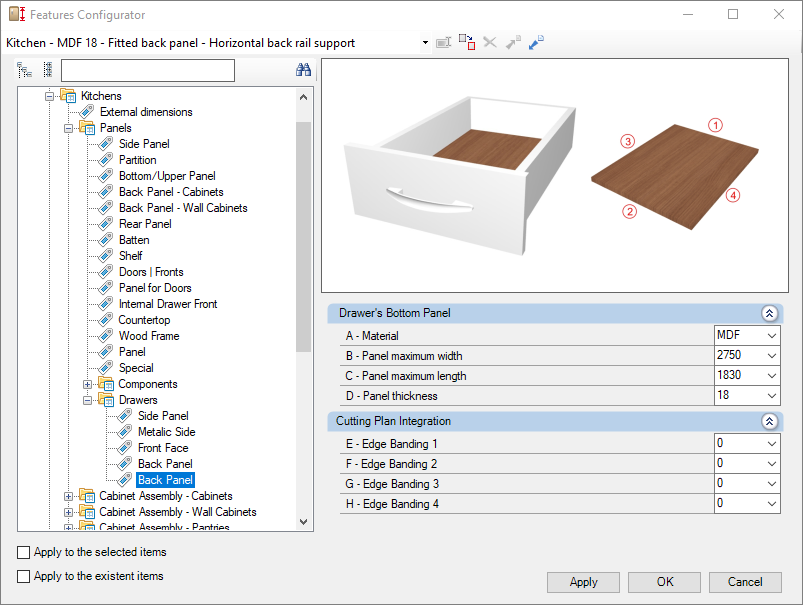This screenshot has height=605, width=803.
Task: Click the Cancel button
Action: coord(745,582)
